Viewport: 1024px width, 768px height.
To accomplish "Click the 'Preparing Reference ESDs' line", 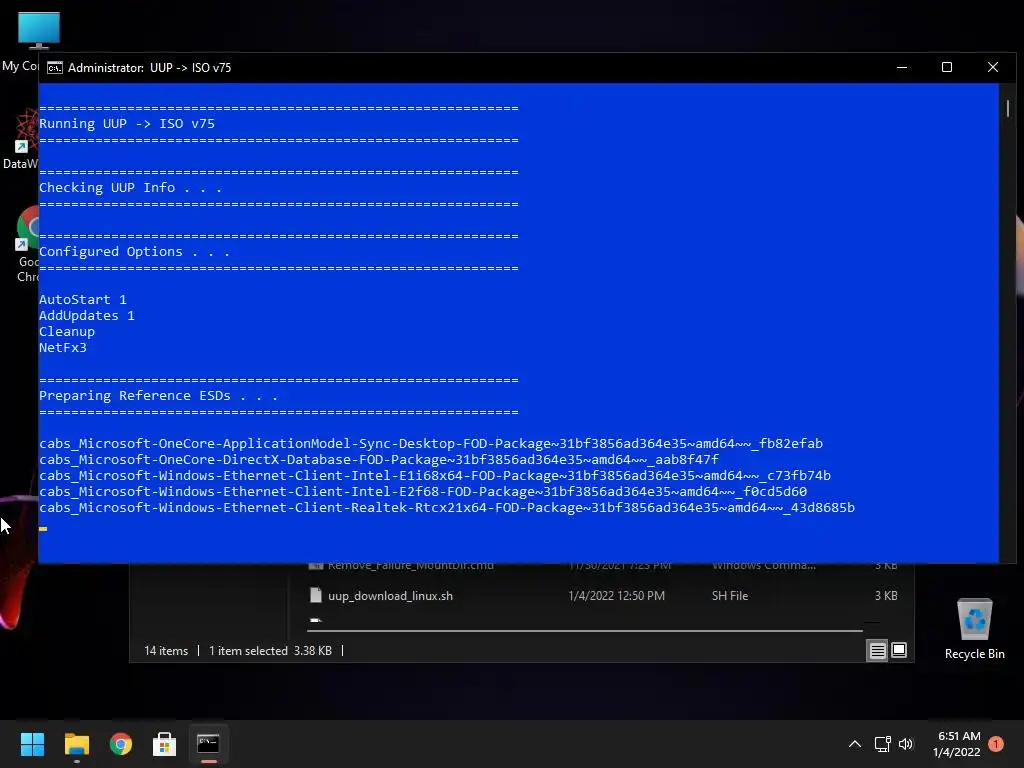I will (x=158, y=396).
